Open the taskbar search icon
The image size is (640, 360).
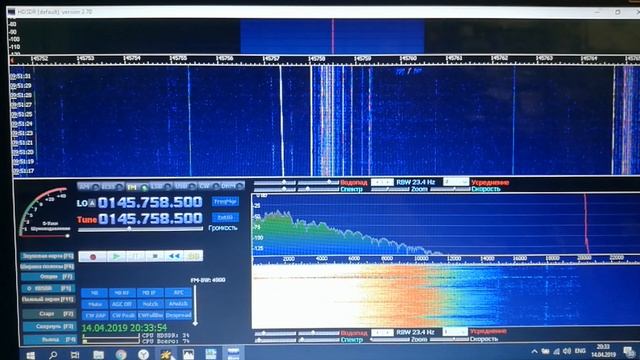click(53, 355)
